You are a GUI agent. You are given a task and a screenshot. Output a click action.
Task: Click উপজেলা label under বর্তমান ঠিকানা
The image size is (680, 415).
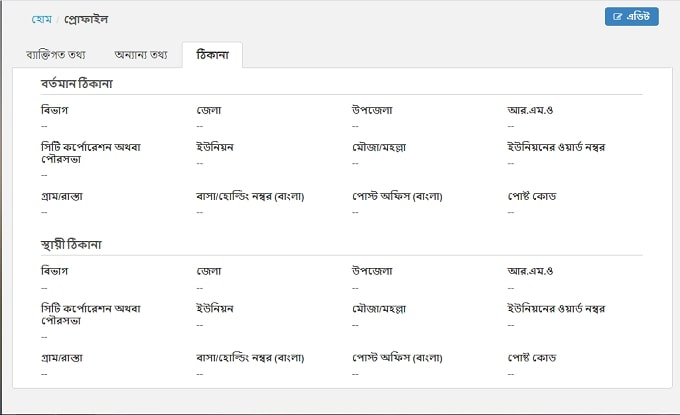coord(372,110)
